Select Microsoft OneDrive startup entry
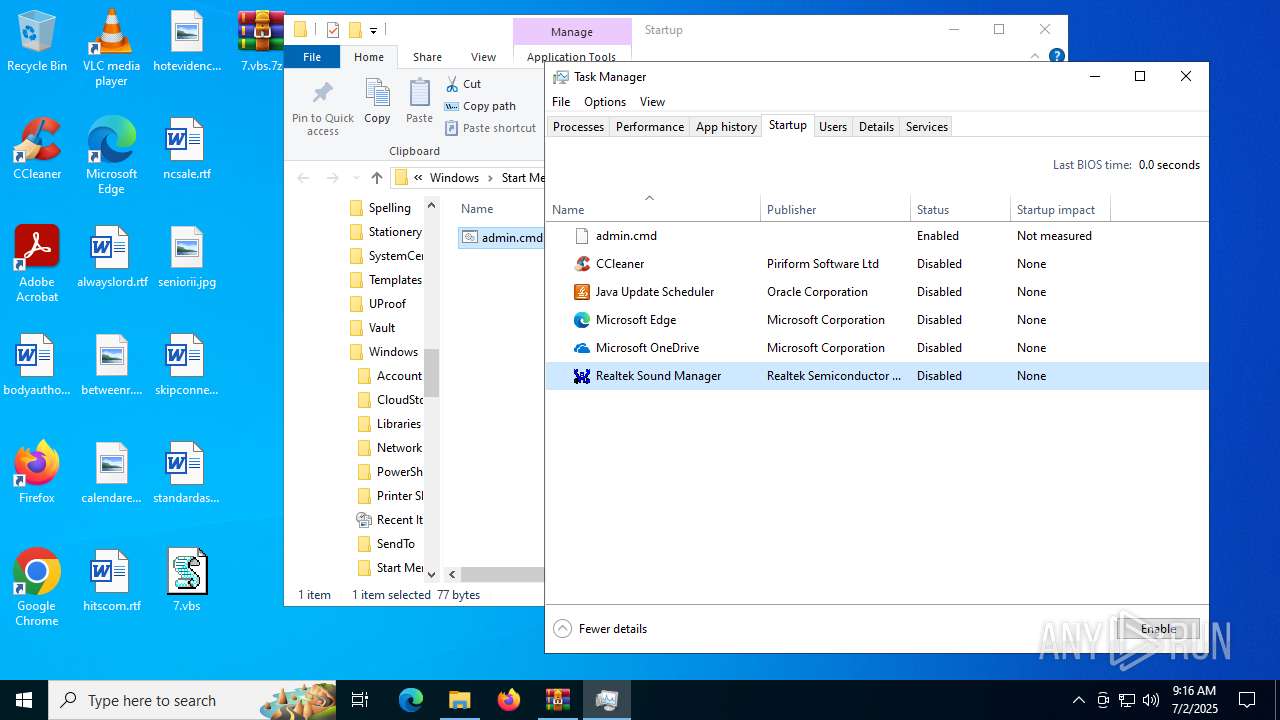This screenshot has width=1280, height=720. 876,348
